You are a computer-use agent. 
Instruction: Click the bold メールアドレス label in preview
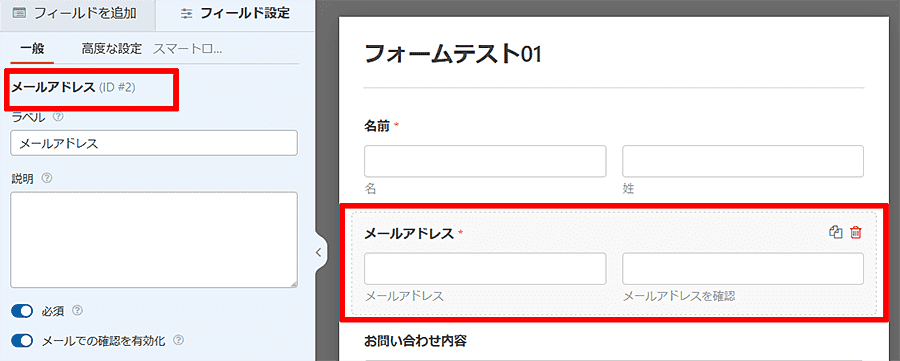(410, 233)
